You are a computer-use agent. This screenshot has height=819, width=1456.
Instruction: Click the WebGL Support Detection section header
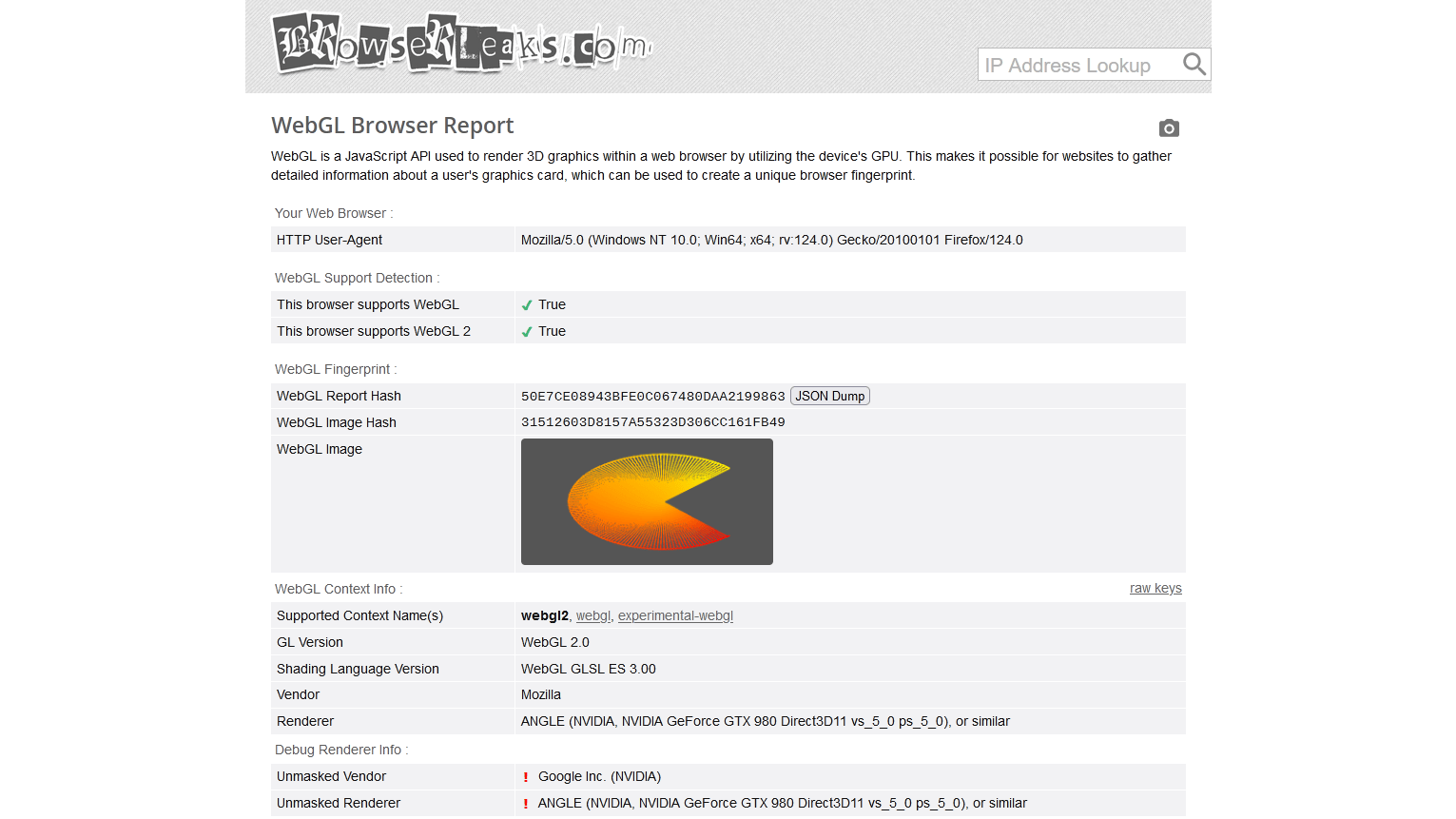(357, 278)
